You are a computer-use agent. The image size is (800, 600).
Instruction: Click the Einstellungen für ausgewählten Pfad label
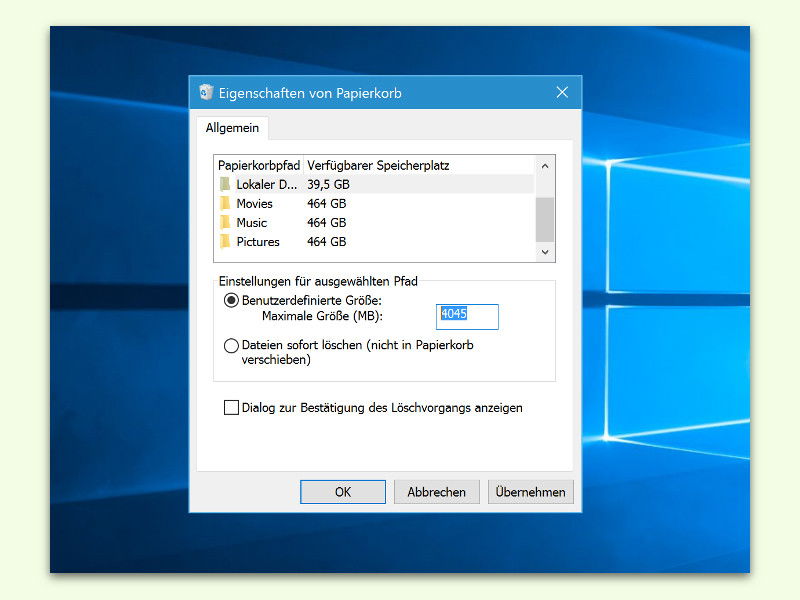(318, 281)
